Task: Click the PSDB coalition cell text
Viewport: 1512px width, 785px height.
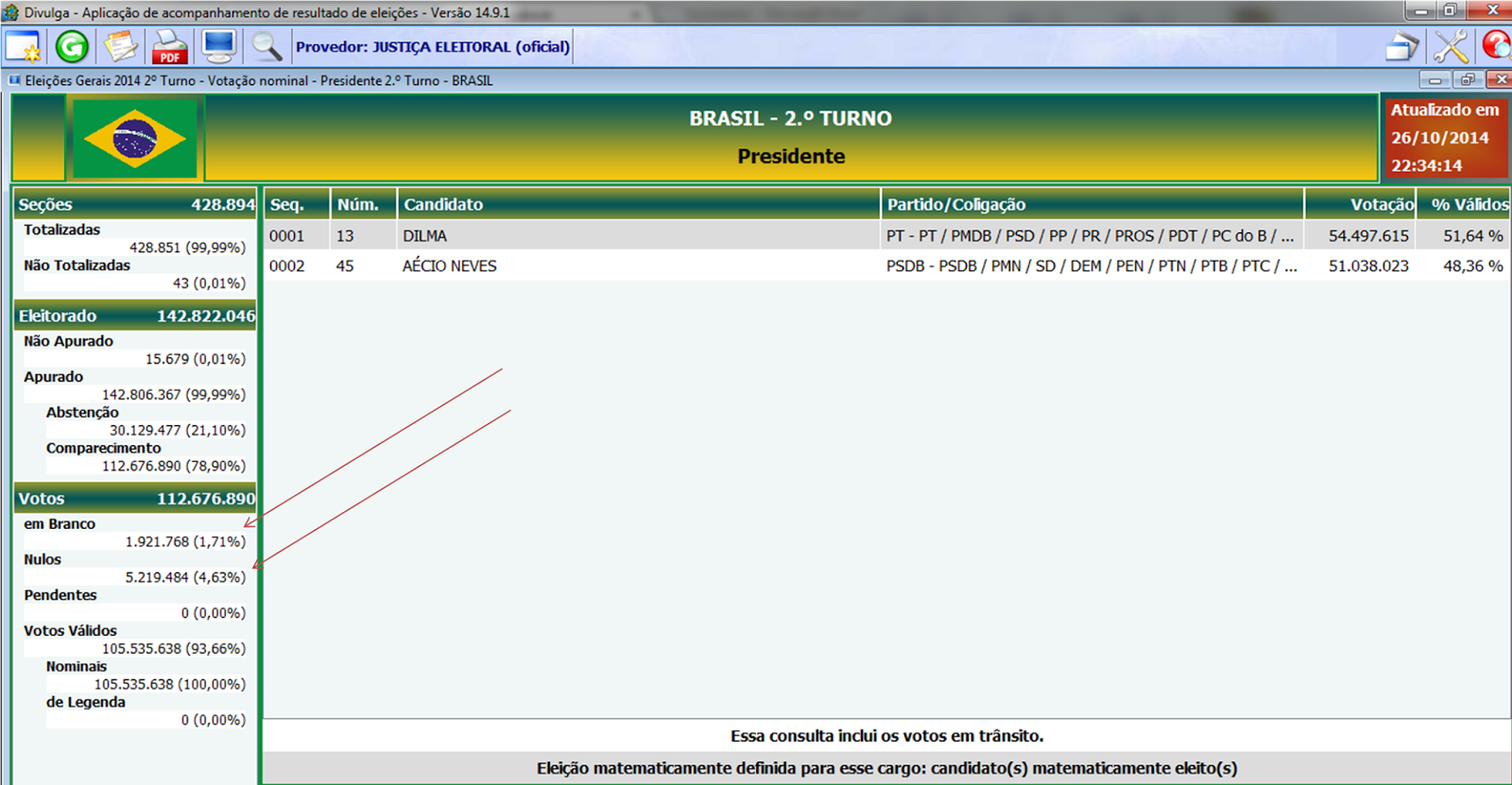Action: click(1091, 265)
